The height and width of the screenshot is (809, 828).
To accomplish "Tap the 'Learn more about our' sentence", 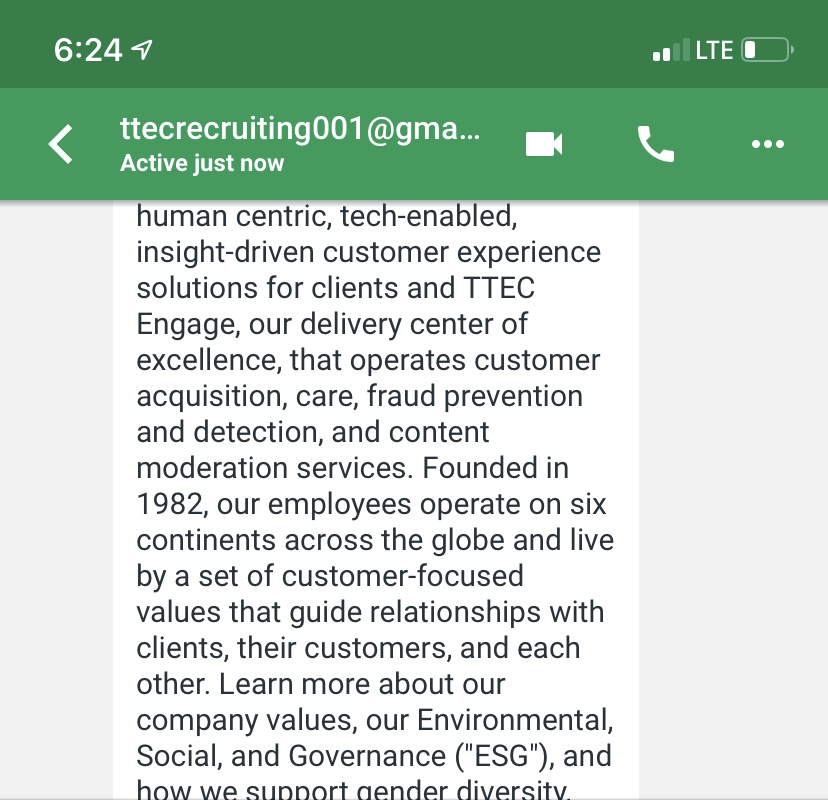I will click(362, 684).
